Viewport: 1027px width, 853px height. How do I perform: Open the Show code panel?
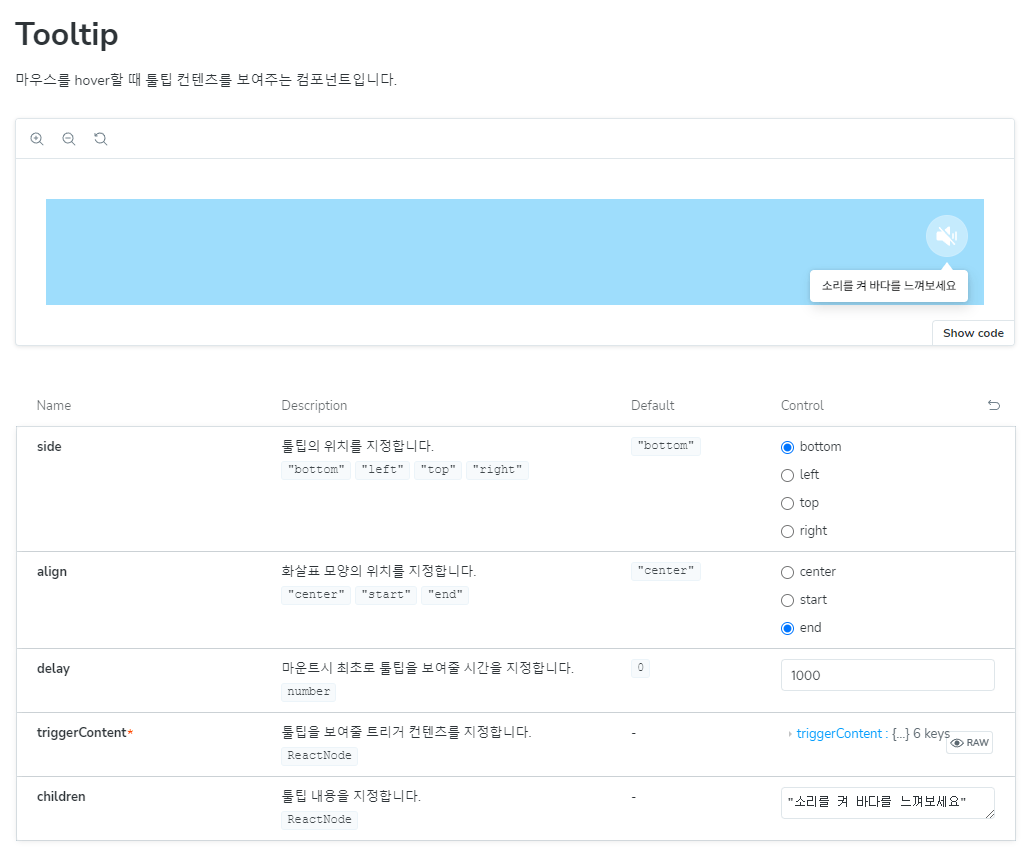973,333
